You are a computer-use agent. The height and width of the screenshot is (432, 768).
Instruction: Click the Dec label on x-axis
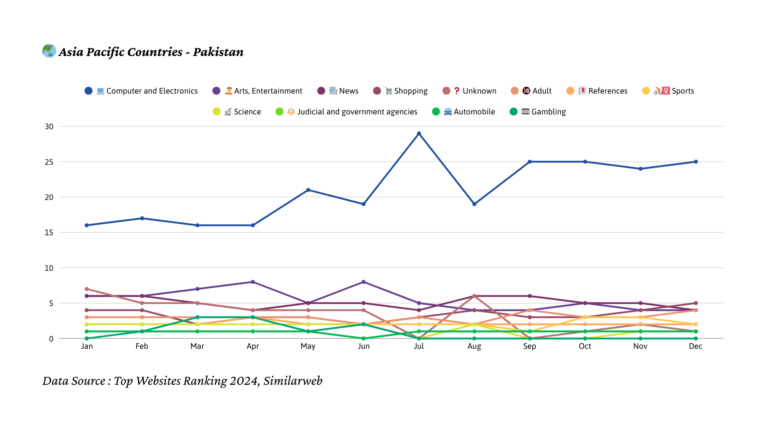tap(695, 349)
